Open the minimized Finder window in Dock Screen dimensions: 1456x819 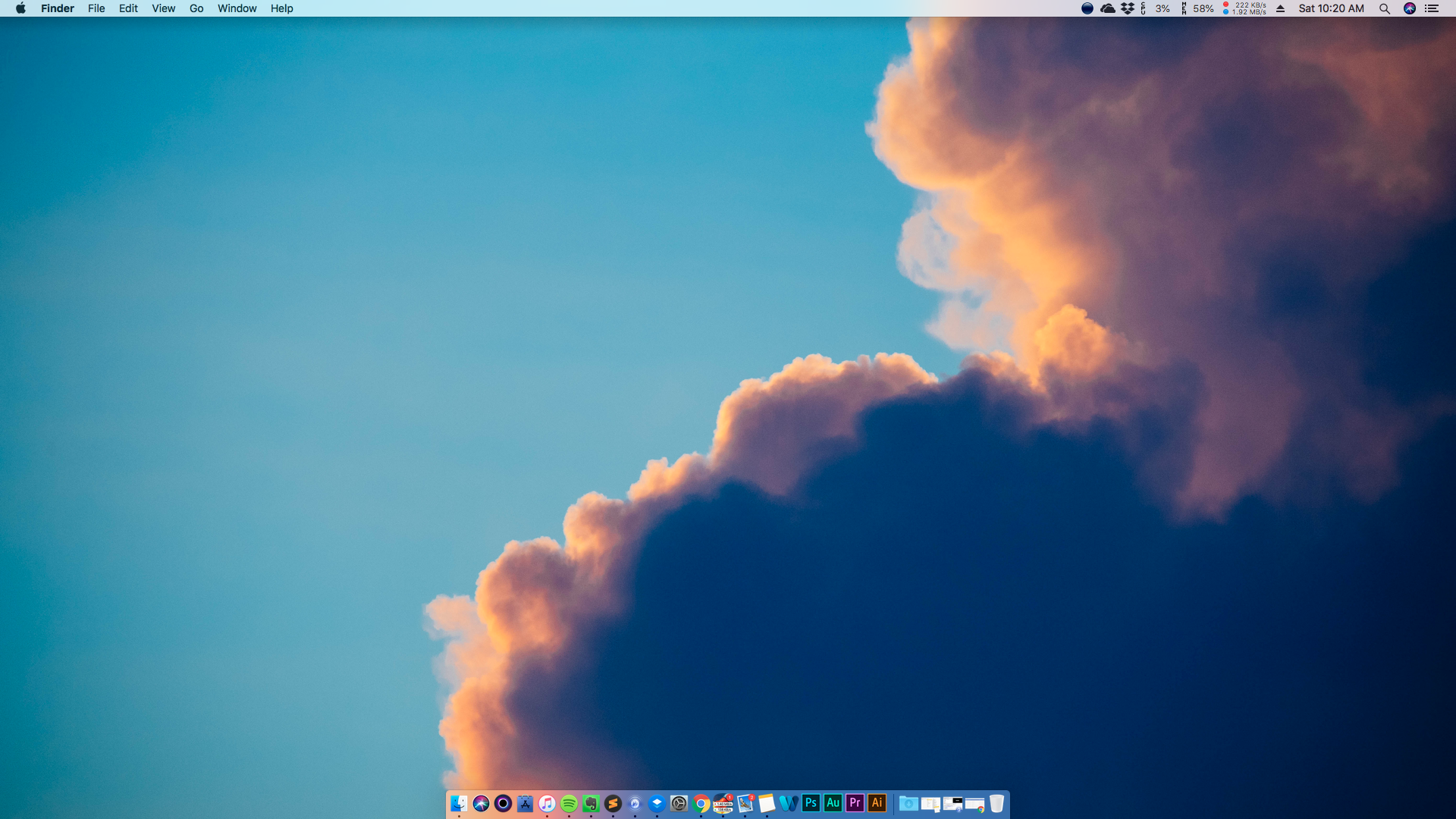(x=930, y=804)
